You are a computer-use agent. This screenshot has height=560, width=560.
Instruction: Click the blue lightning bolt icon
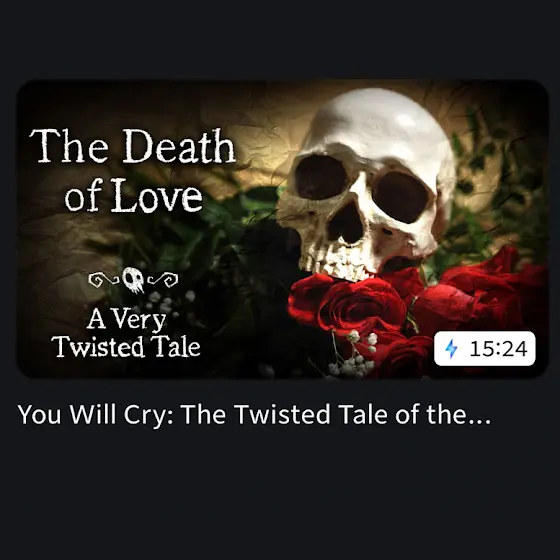[451, 348]
